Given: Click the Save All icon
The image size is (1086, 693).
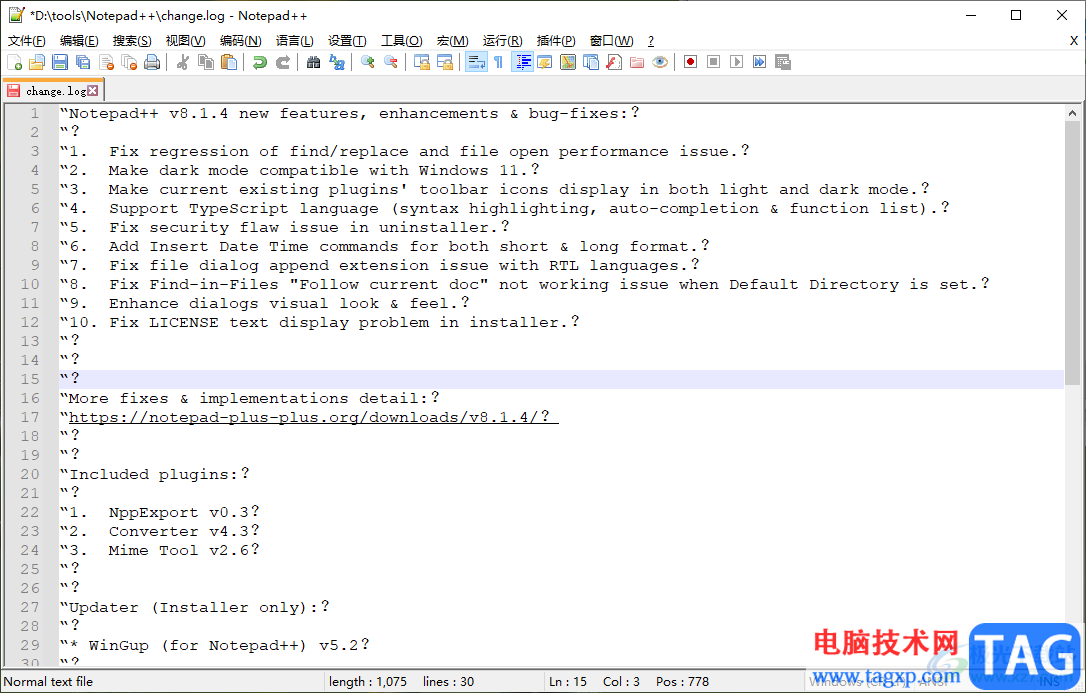Looking at the screenshot, I should [x=83, y=62].
